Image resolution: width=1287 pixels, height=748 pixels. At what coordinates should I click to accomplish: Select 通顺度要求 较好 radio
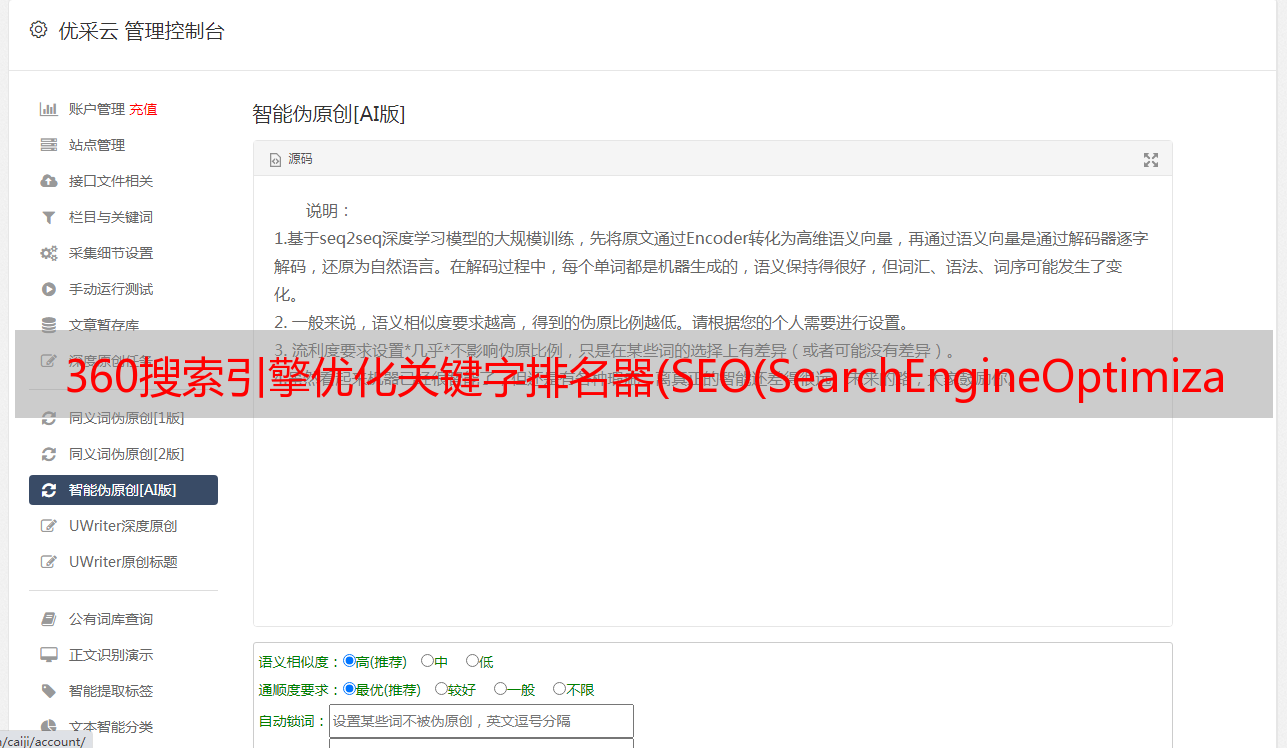pos(441,689)
